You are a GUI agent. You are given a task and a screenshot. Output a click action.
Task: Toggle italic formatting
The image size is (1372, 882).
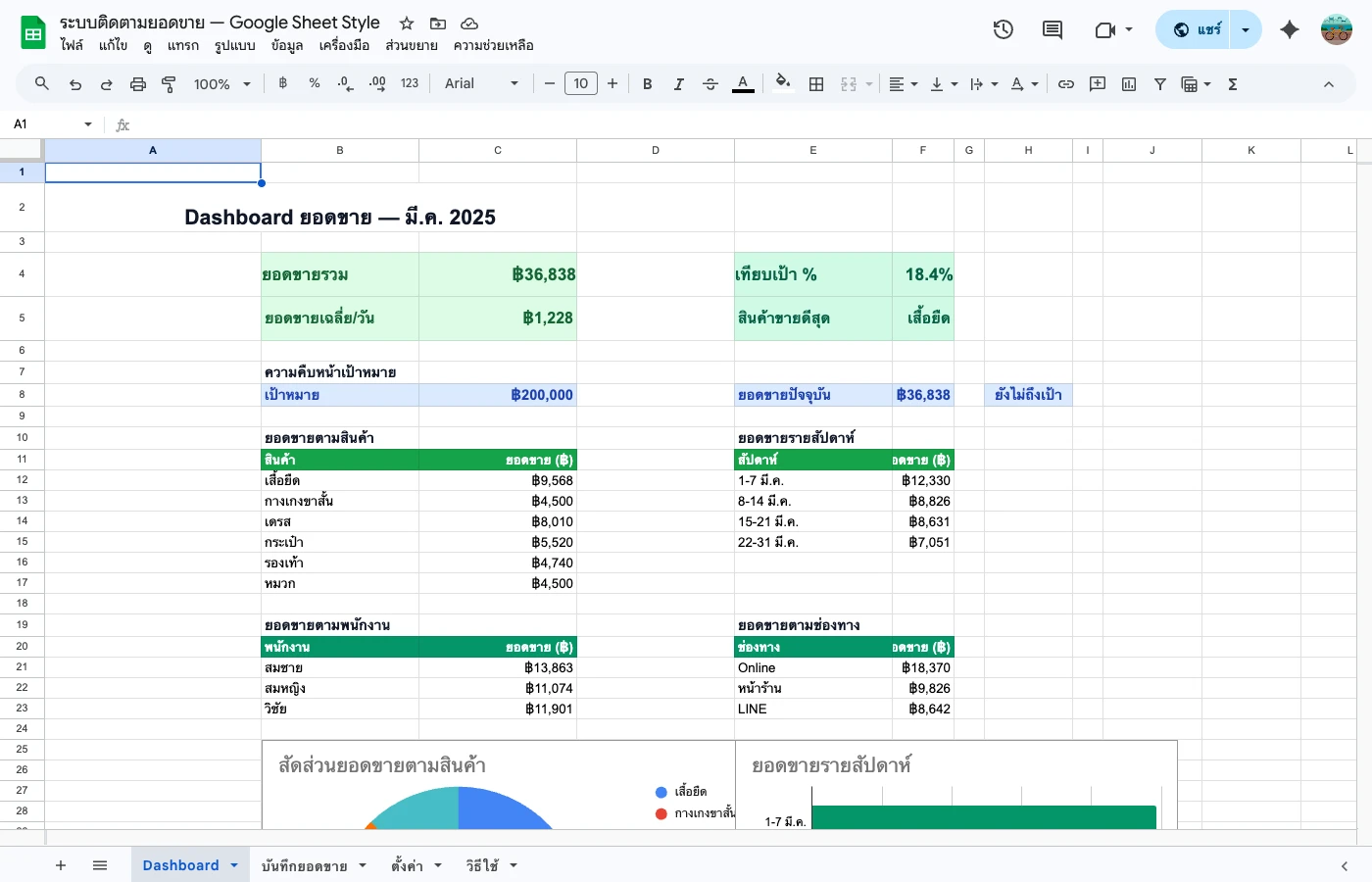click(x=678, y=83)
